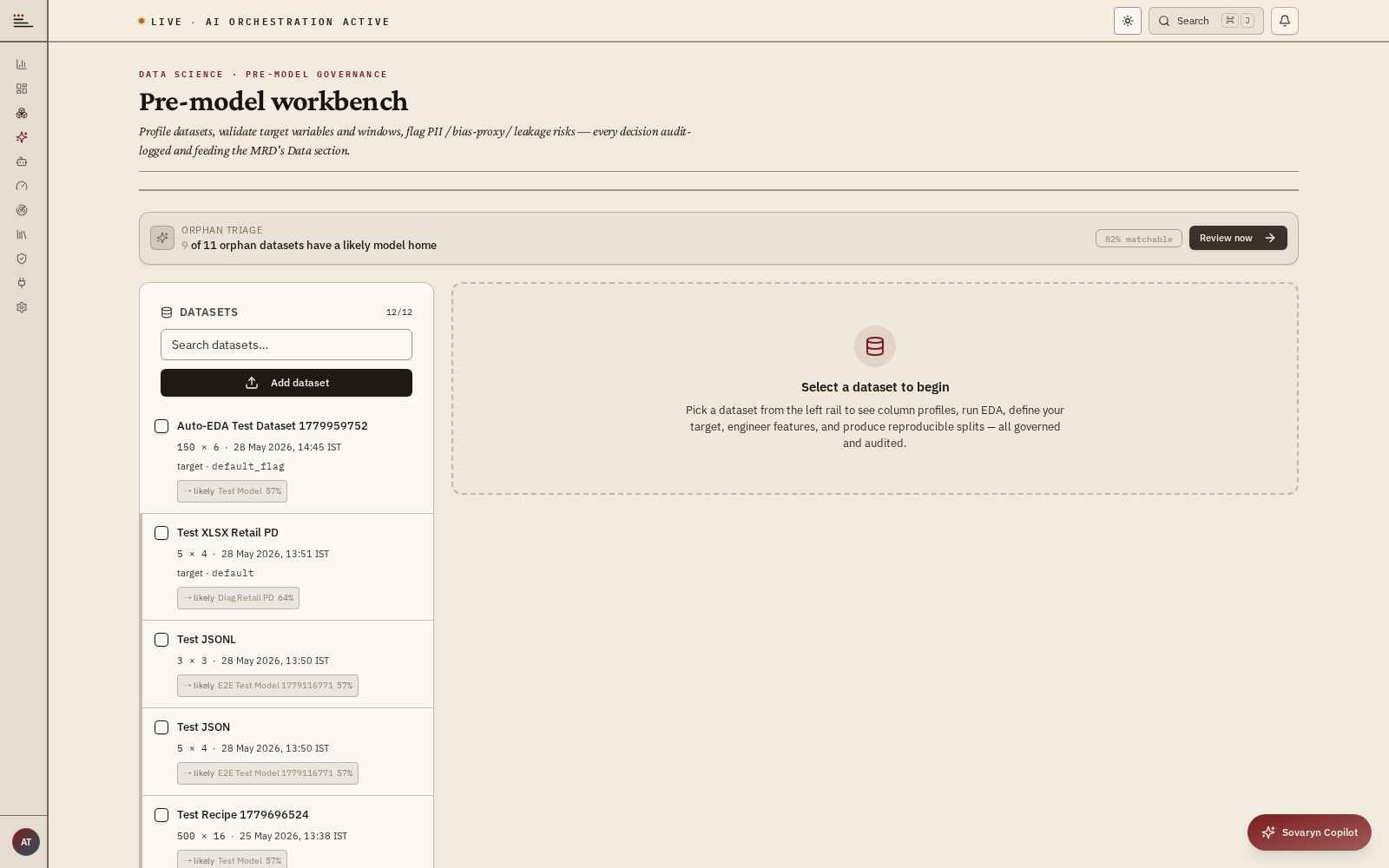Open the robot agent sidebar icon
Viewport: 1389px width, 868px height.
coord(22,161)
